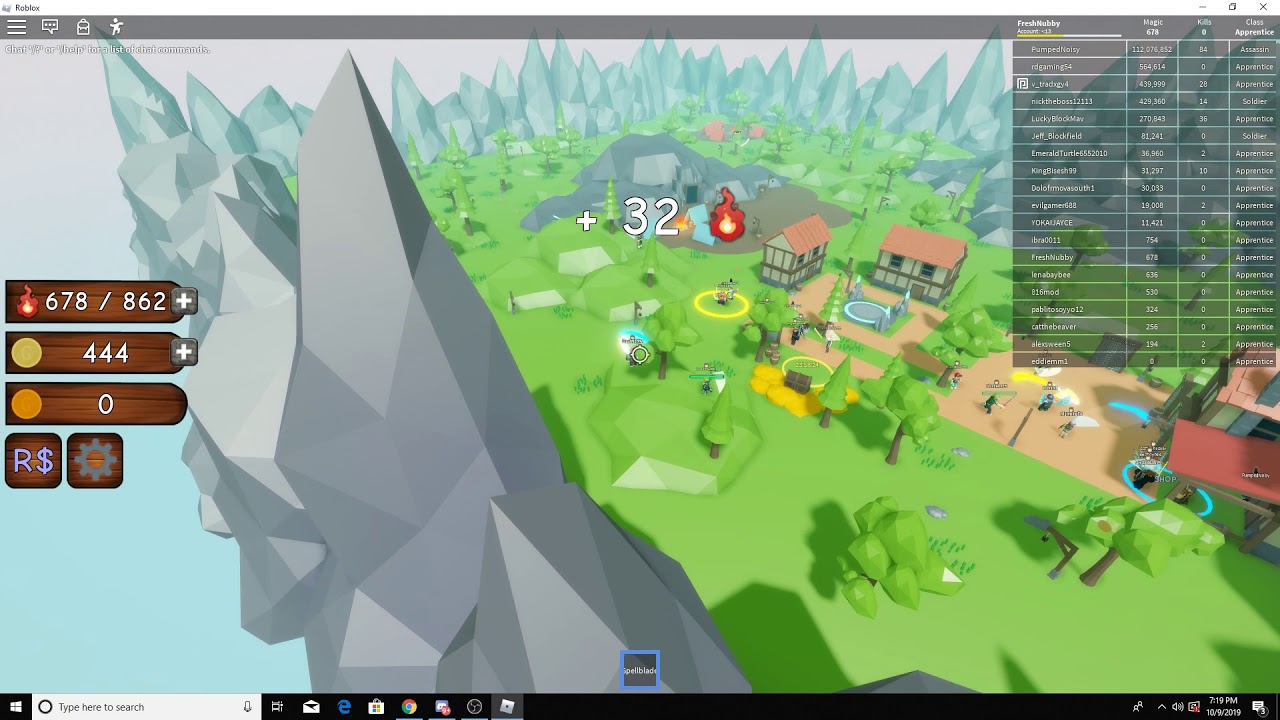
Task: Click the Class column header
Action: coord(1254,22)
